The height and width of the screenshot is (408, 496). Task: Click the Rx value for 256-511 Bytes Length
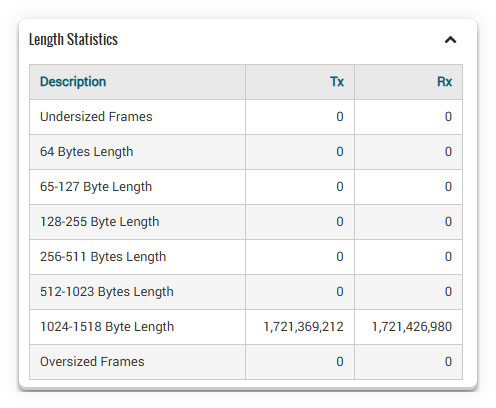448,257
